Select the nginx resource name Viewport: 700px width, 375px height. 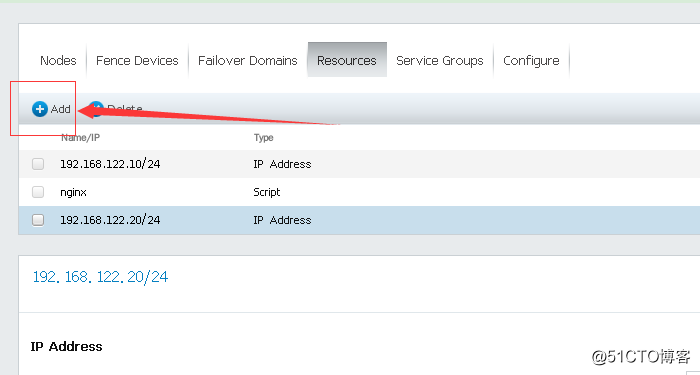tap(73, 192)
